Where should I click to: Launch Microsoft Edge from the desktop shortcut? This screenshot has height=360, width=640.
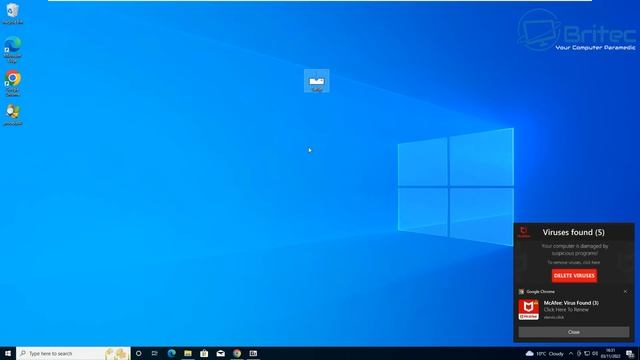[13, 49]
